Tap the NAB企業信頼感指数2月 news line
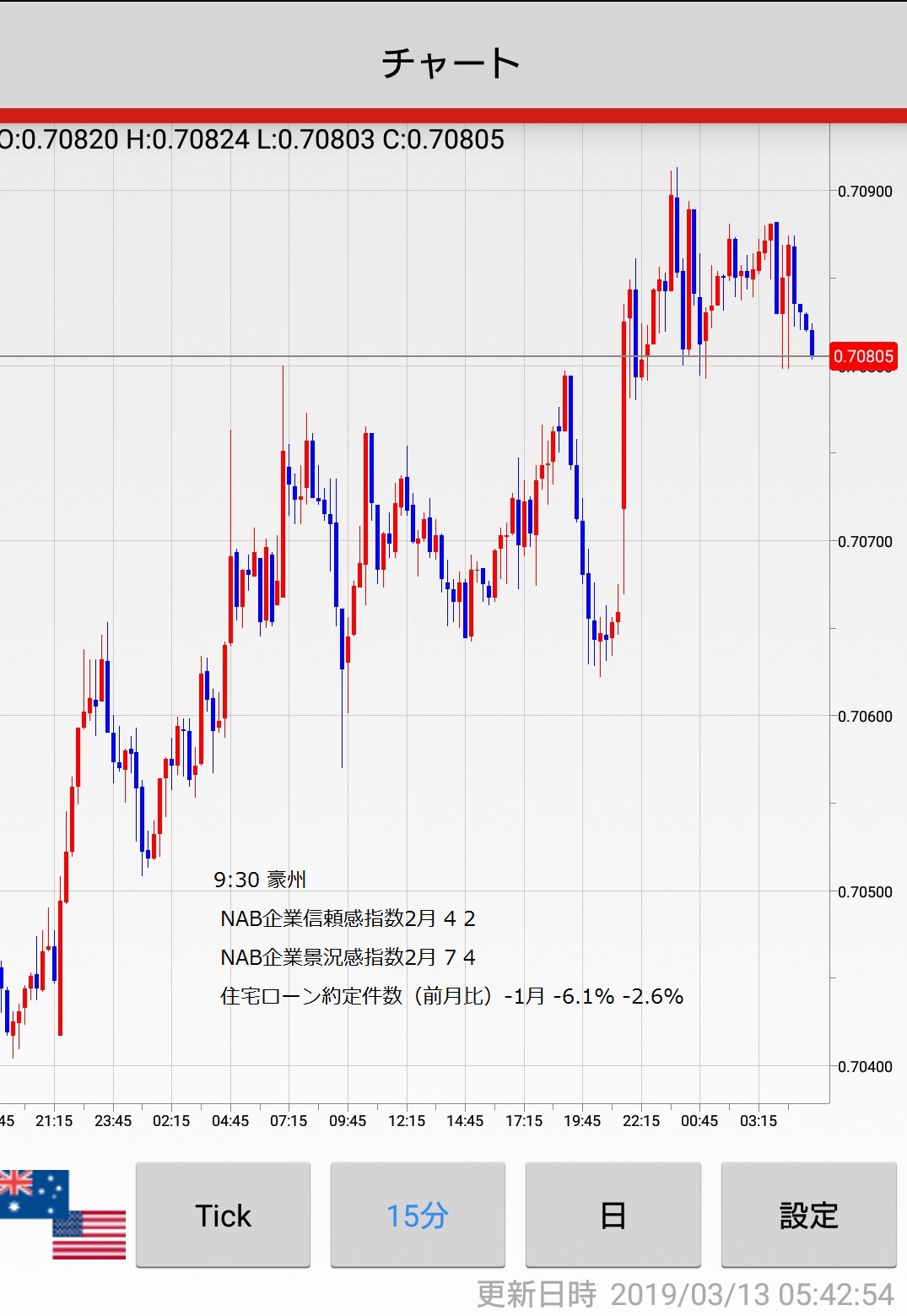This screenshot has height=1316, width=907. point(348,918)
